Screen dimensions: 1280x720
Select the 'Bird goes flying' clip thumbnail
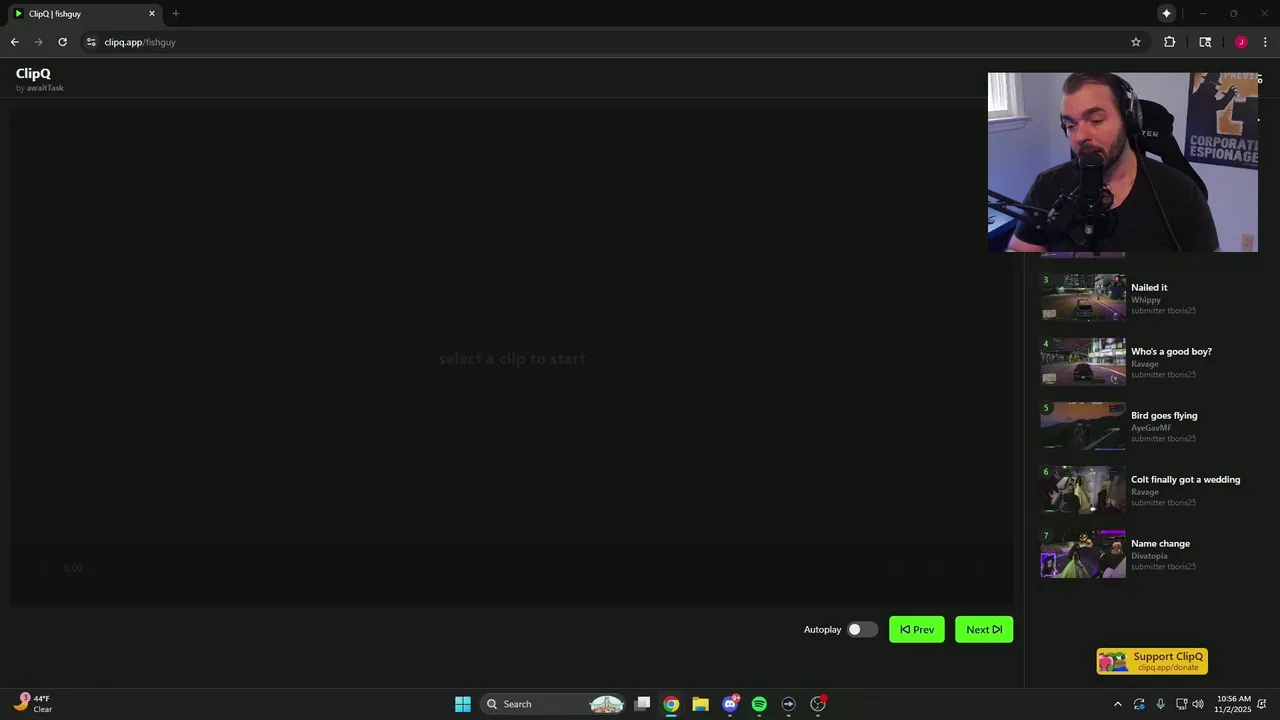pos(1083,426)
